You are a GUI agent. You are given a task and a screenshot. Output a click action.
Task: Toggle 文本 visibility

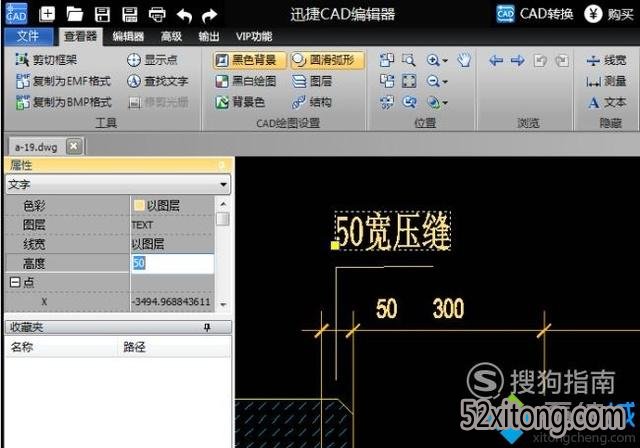[607, 102]
